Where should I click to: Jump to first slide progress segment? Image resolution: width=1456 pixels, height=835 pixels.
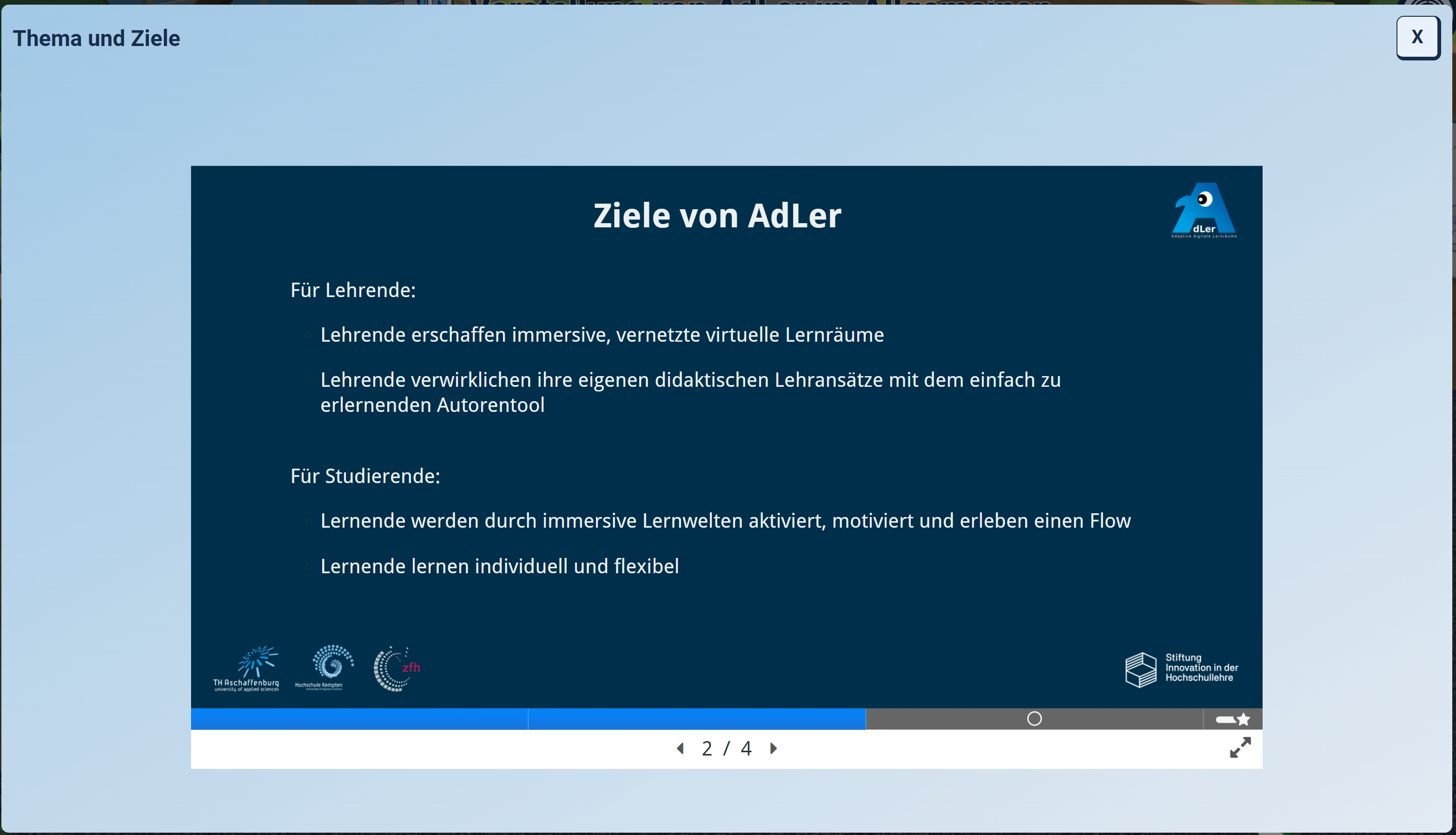point(359,719)
